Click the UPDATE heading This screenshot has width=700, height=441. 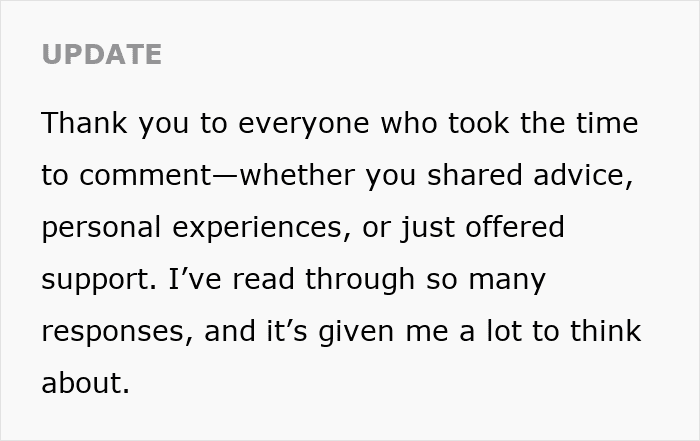101,54
